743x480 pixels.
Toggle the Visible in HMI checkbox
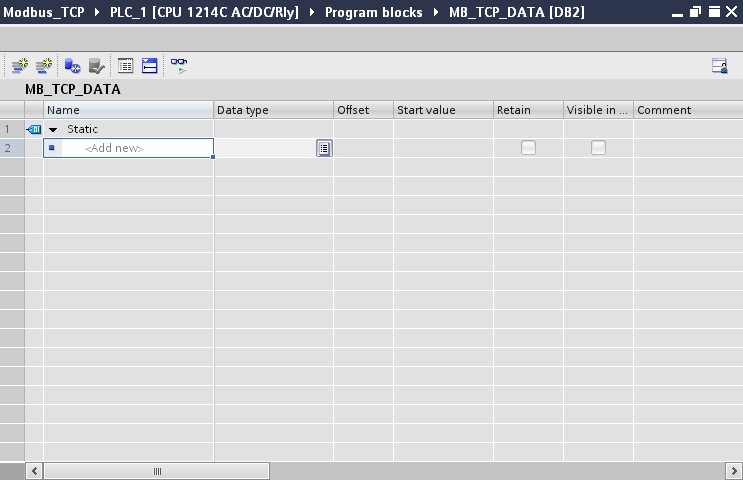[598, 148]
